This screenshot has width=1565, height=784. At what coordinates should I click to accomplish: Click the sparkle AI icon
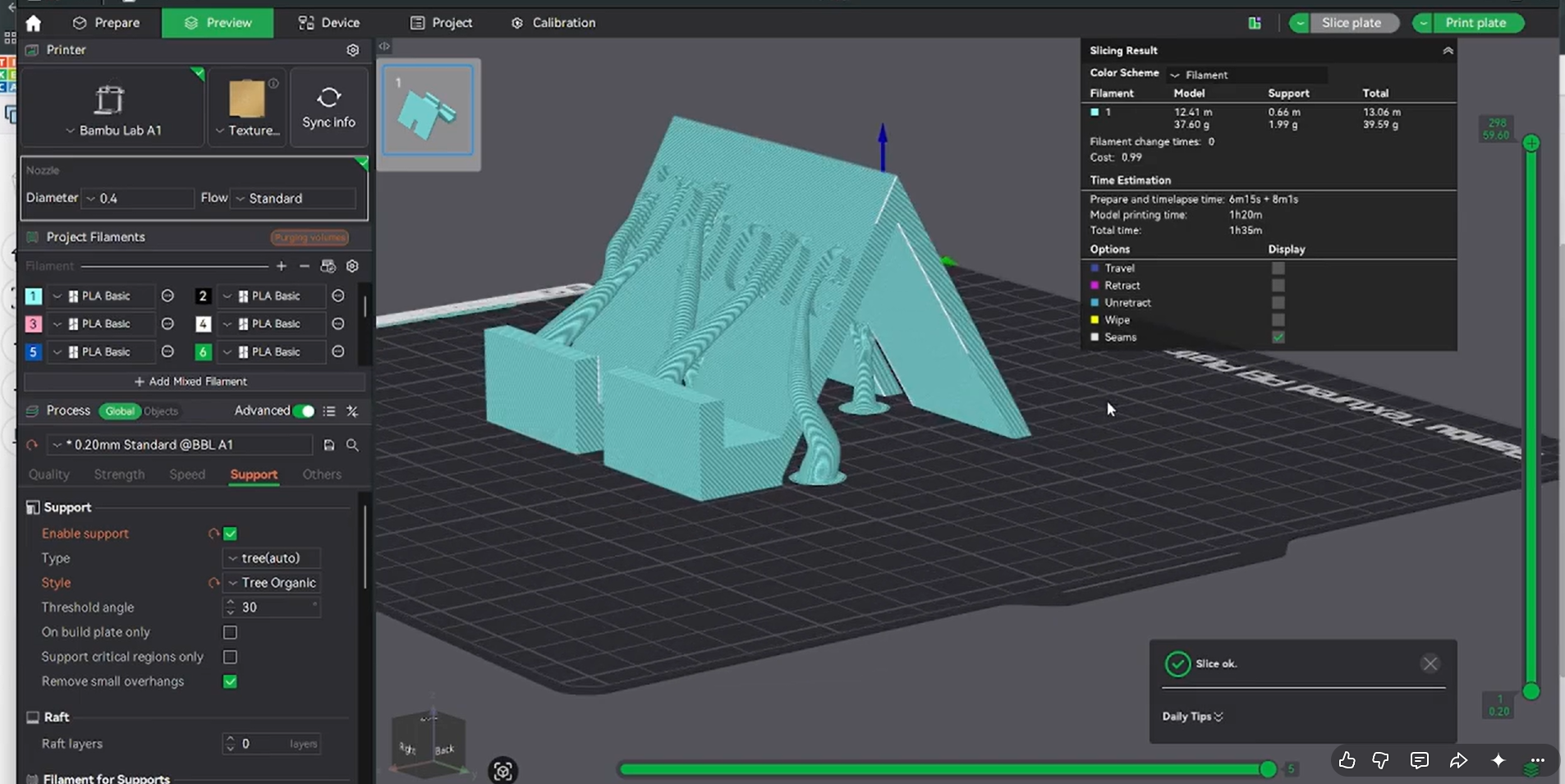point(1498,760)
